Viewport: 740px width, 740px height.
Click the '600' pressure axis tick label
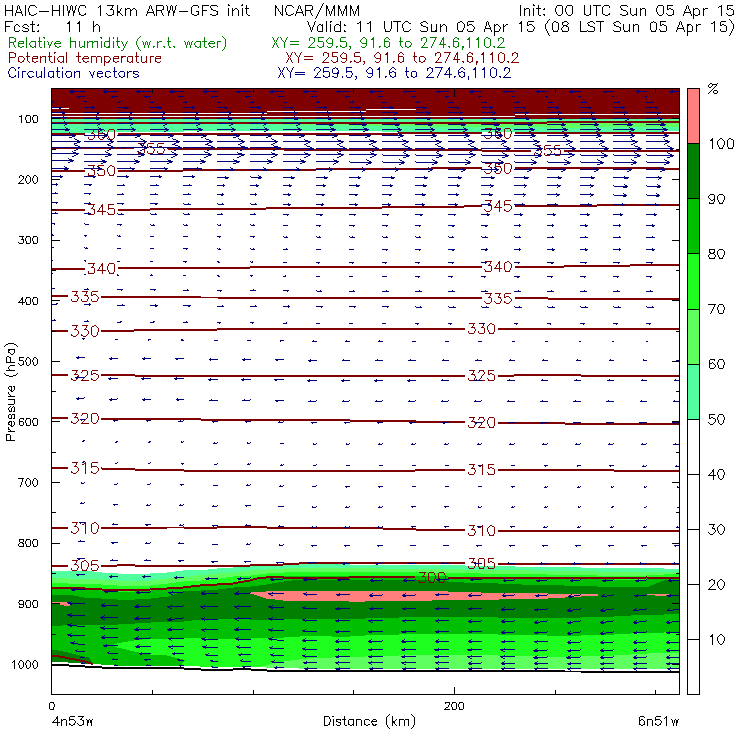(x=28, y=421)
